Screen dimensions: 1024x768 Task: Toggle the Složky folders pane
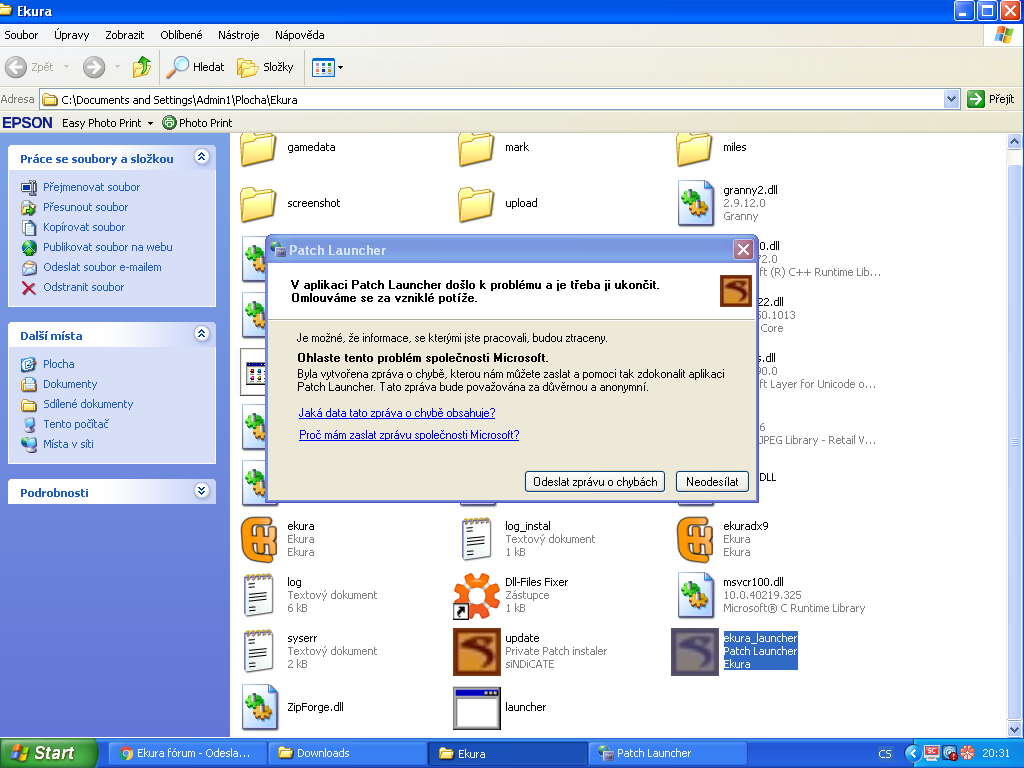pyautogui.click(x=266, y=67)
